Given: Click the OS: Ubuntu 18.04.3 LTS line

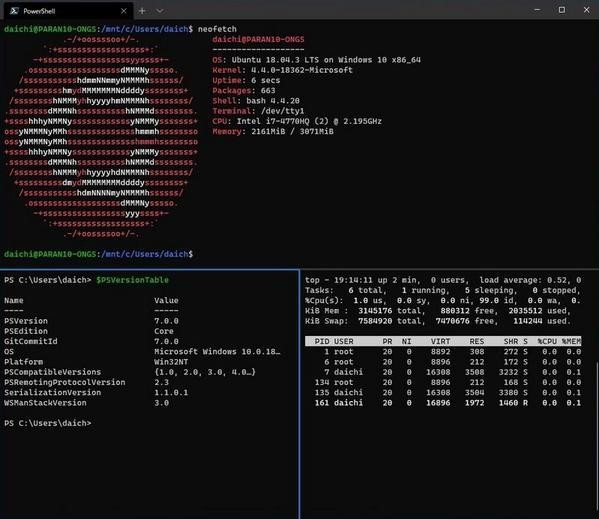Looking at the screenshot, I should pyautogui.click(x=316, y=60).
